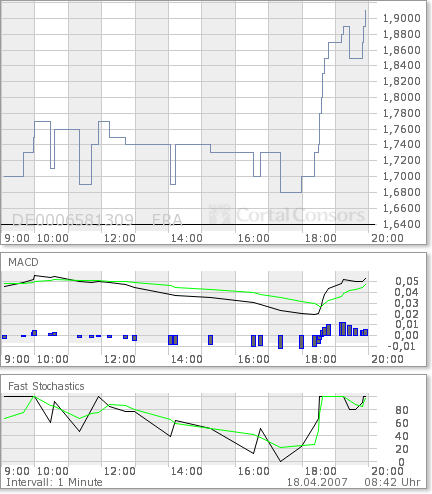Click the 0,02 MACD axis label
This screenshot has width=432, height=494.
click(x=407, y=314)
